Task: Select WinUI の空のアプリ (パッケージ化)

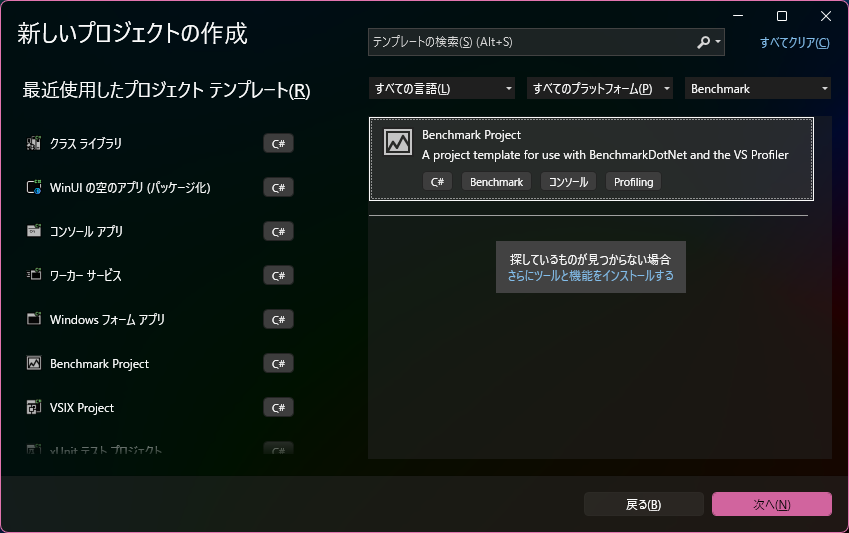Action: pos(160,187)
